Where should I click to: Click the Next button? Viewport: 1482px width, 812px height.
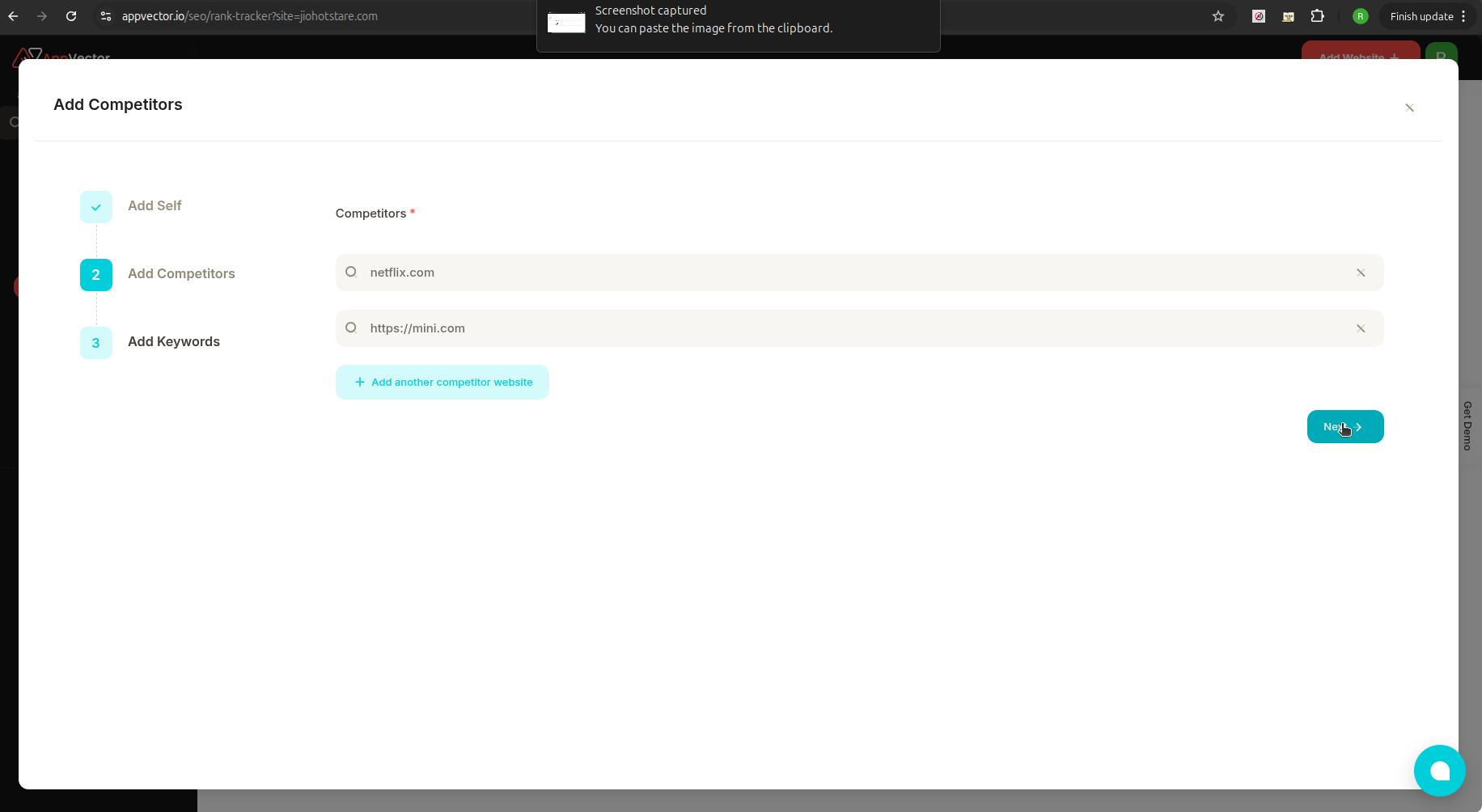click(x=1344, y=426)
